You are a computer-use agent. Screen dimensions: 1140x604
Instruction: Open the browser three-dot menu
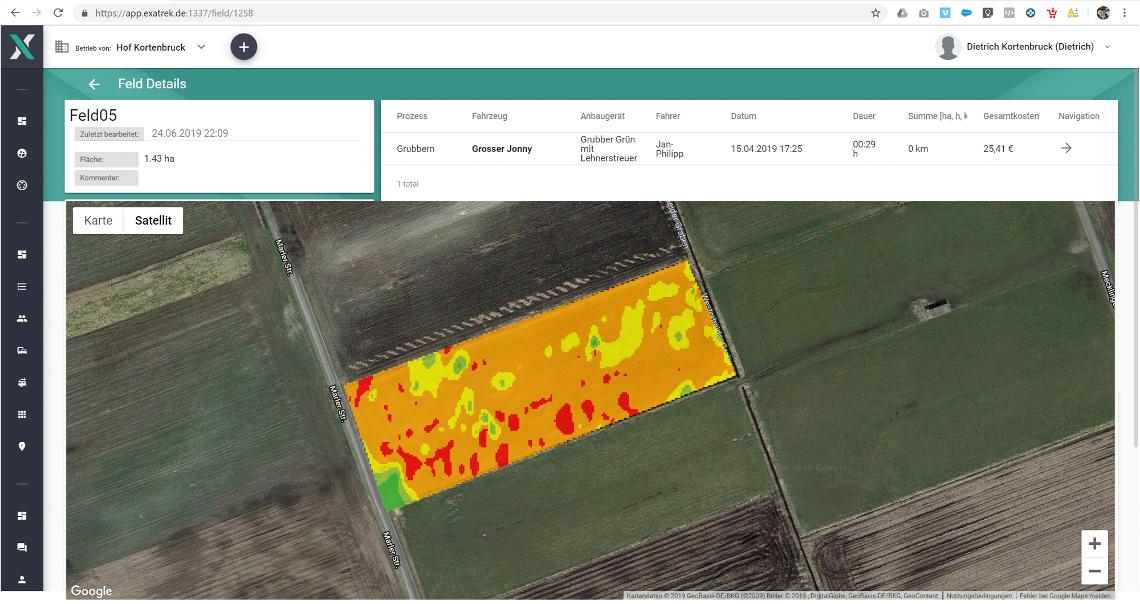(1124, 13)
